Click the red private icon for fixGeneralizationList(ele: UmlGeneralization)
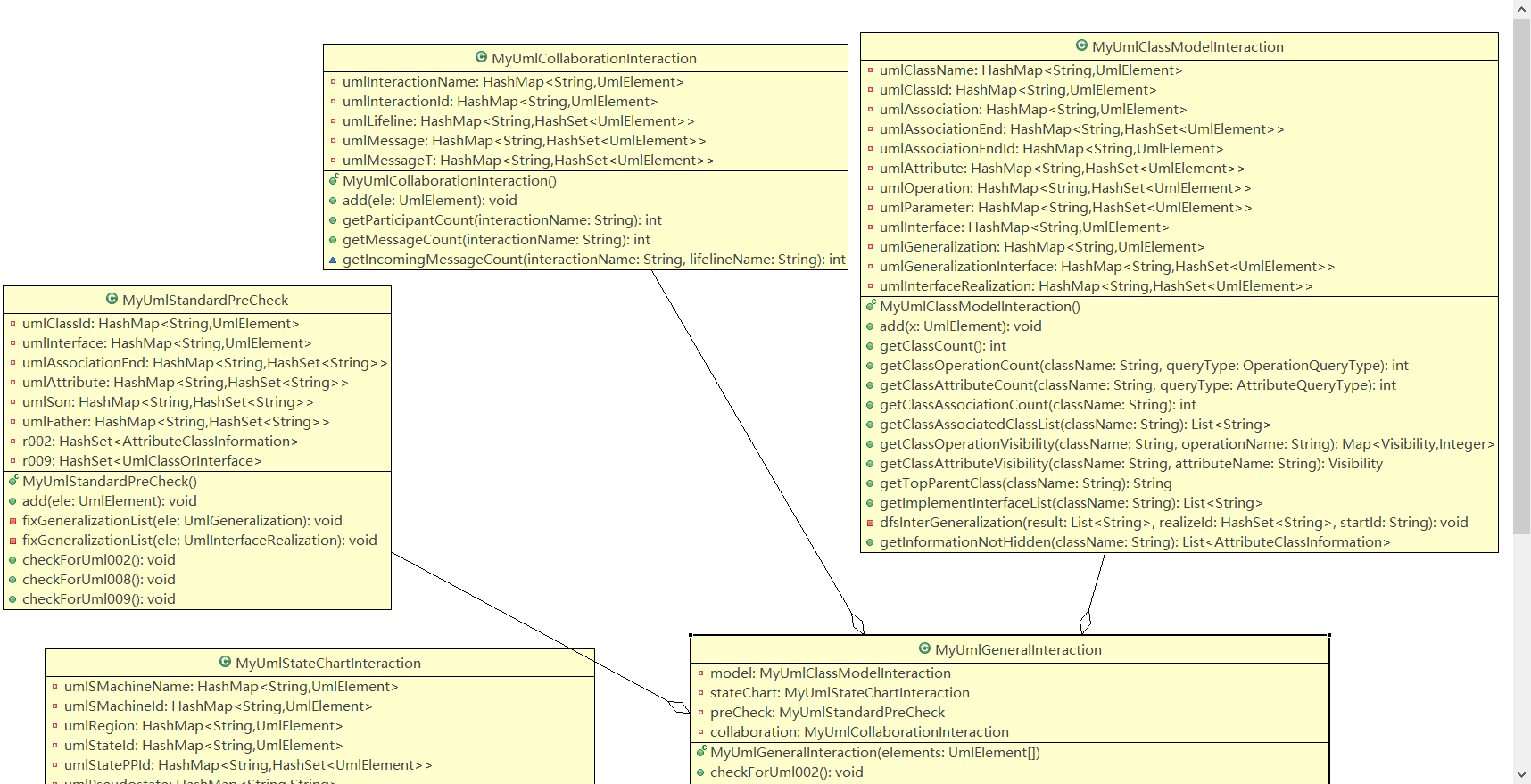1531x784 pixels. click(x=13, y=521)
